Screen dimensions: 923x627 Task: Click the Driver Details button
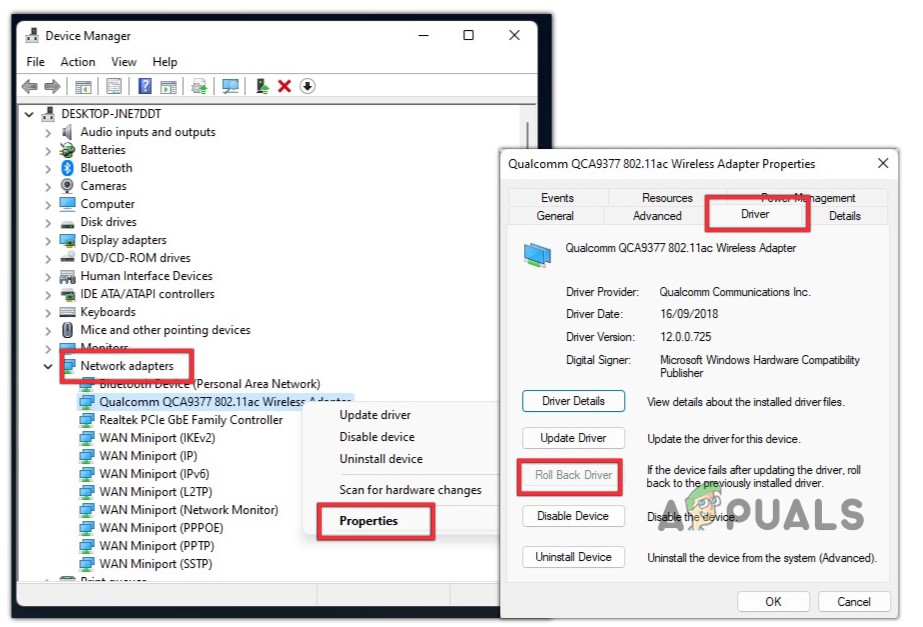(x=573, y=399)
